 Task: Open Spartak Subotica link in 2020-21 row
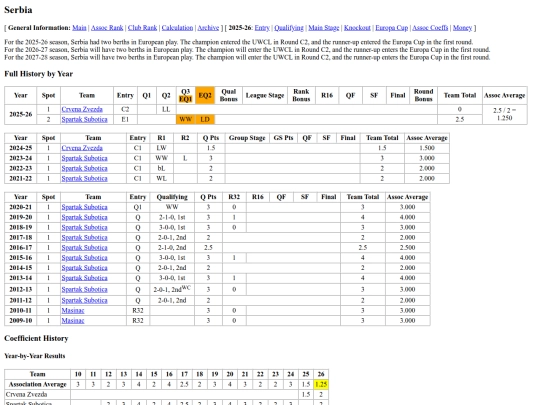tap(84, 207)
